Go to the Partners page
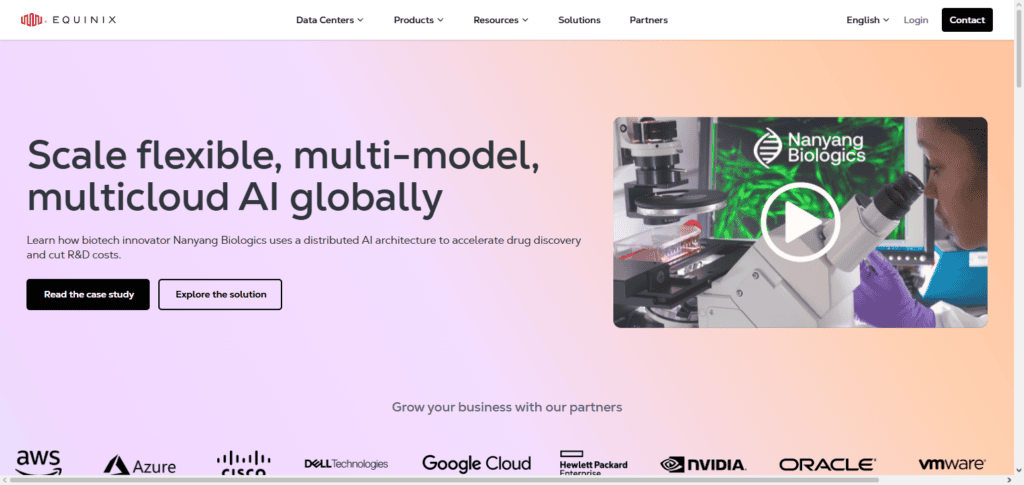This screenshot has width=1024, height=485. pyautogui.click(x=648, y=20)
